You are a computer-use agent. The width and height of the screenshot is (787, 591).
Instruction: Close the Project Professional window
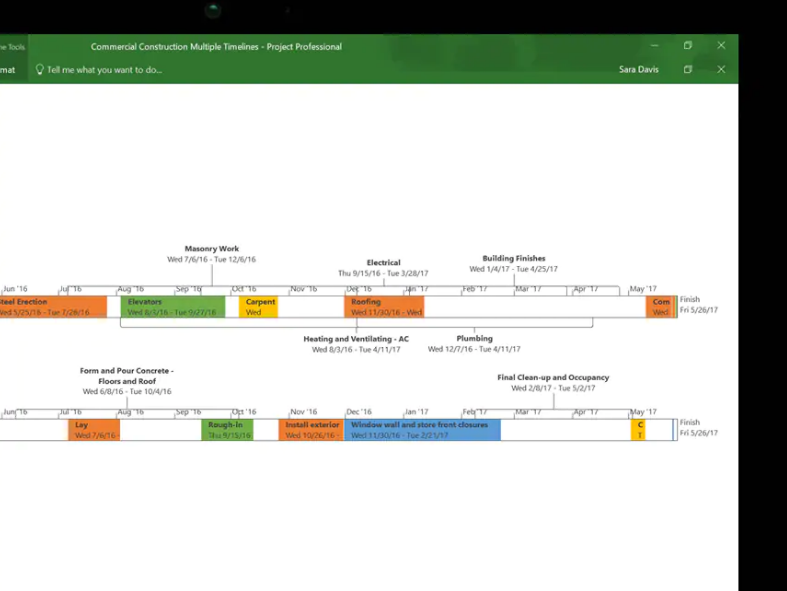click(721, 46)
